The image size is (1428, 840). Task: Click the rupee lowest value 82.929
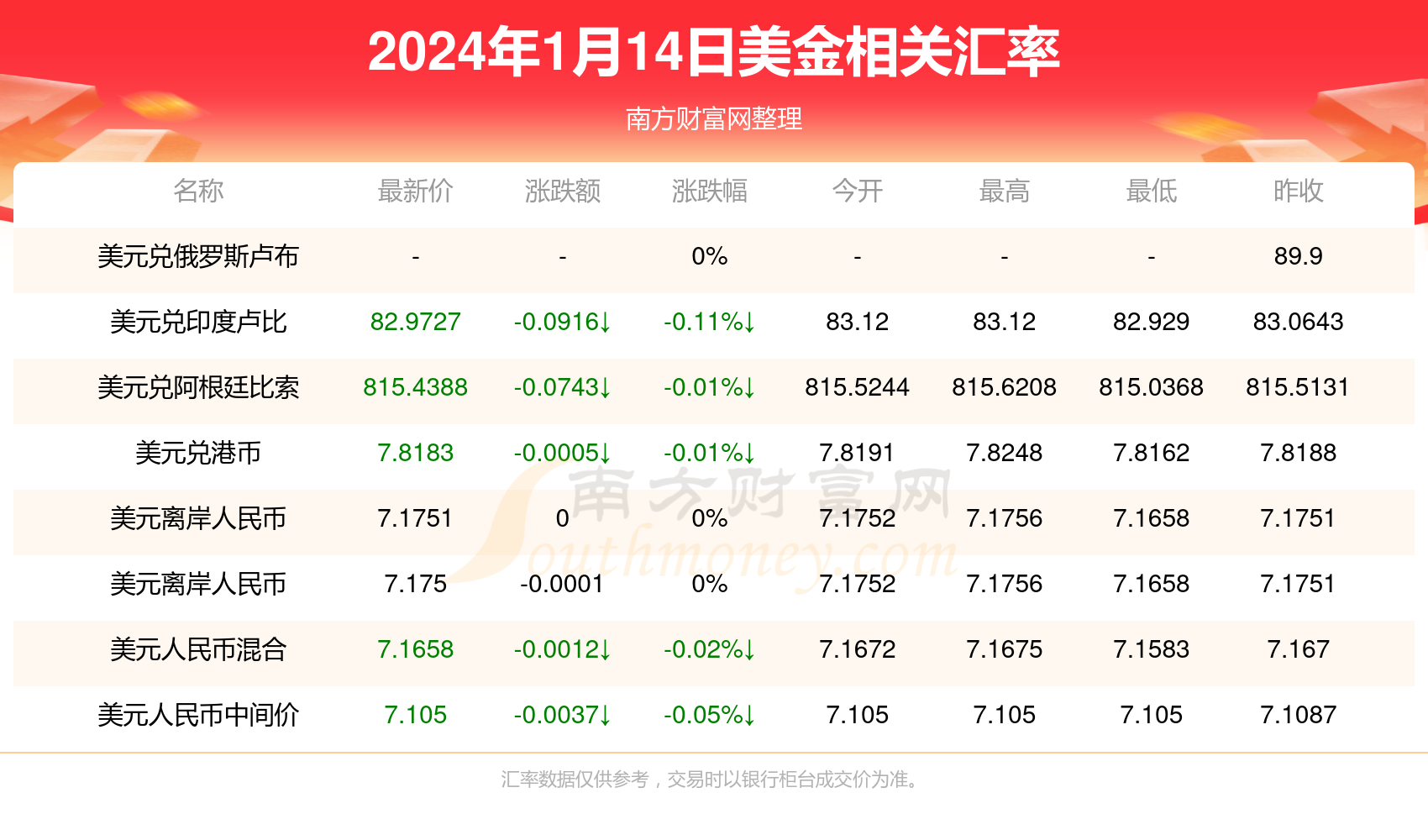1151,322
